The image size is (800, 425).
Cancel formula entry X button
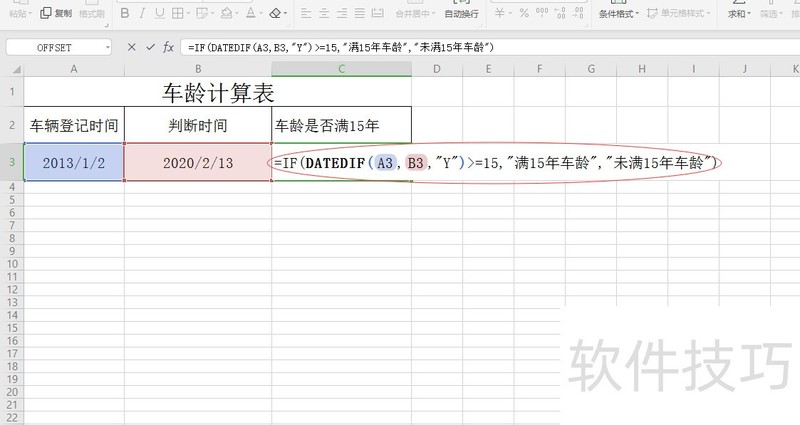132,47
